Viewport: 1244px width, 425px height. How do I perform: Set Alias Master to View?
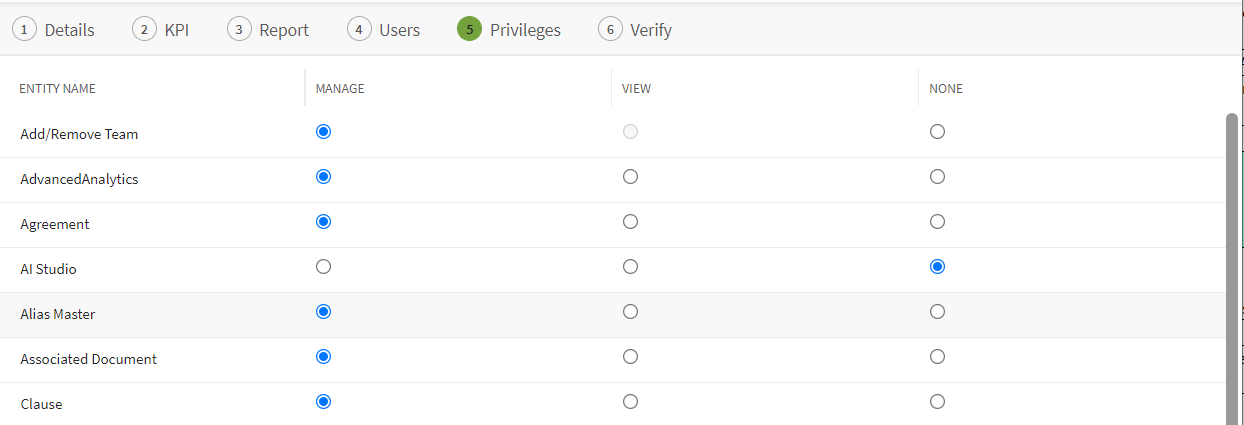630,312
